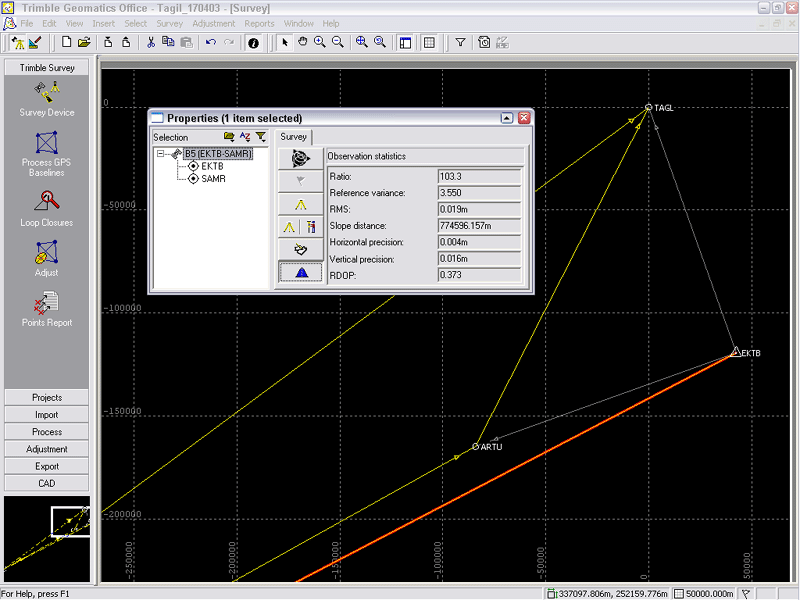Collapse the B5 (EKTB-SAMR) tree node

point(160,154)
